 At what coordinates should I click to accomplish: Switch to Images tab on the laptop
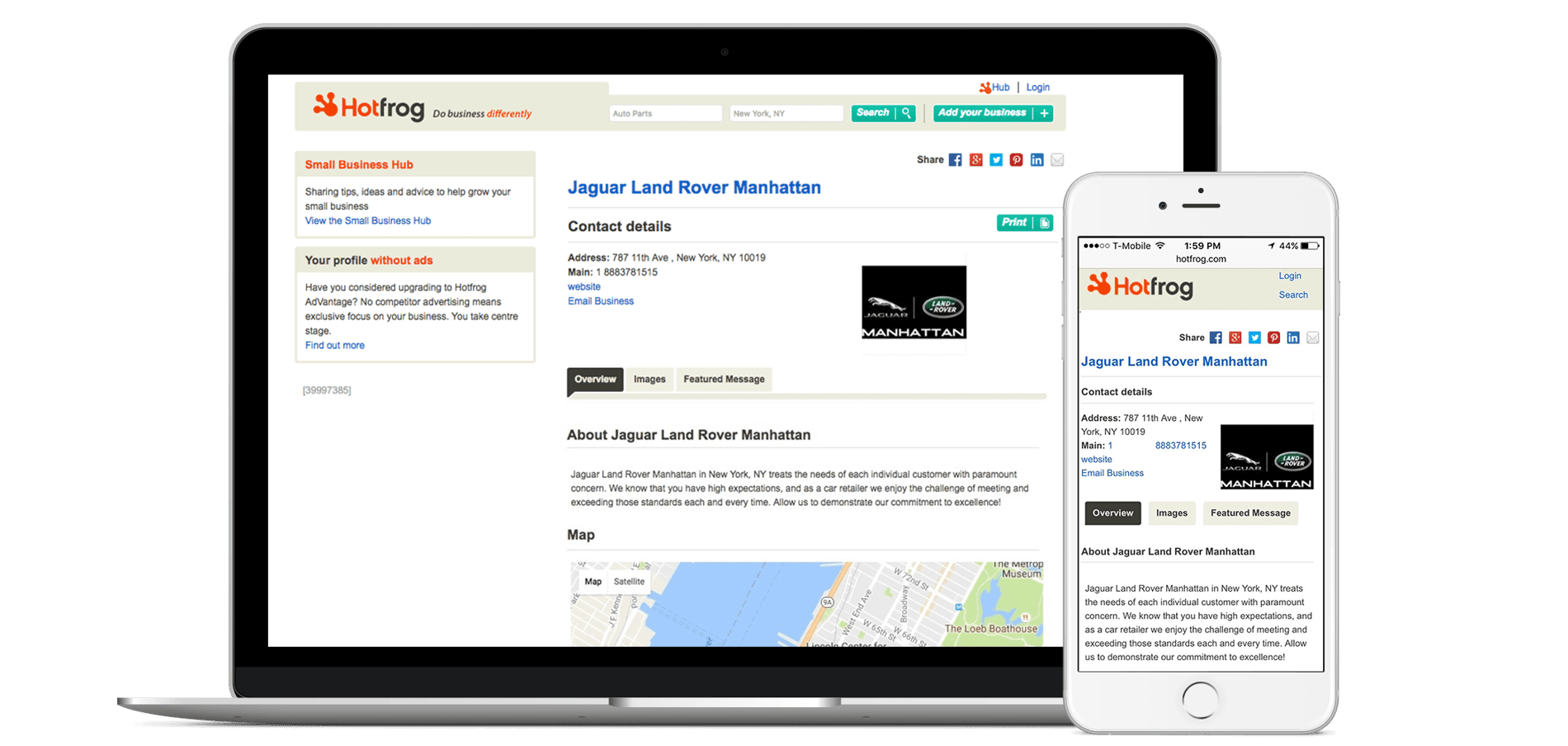pos(649,380)
